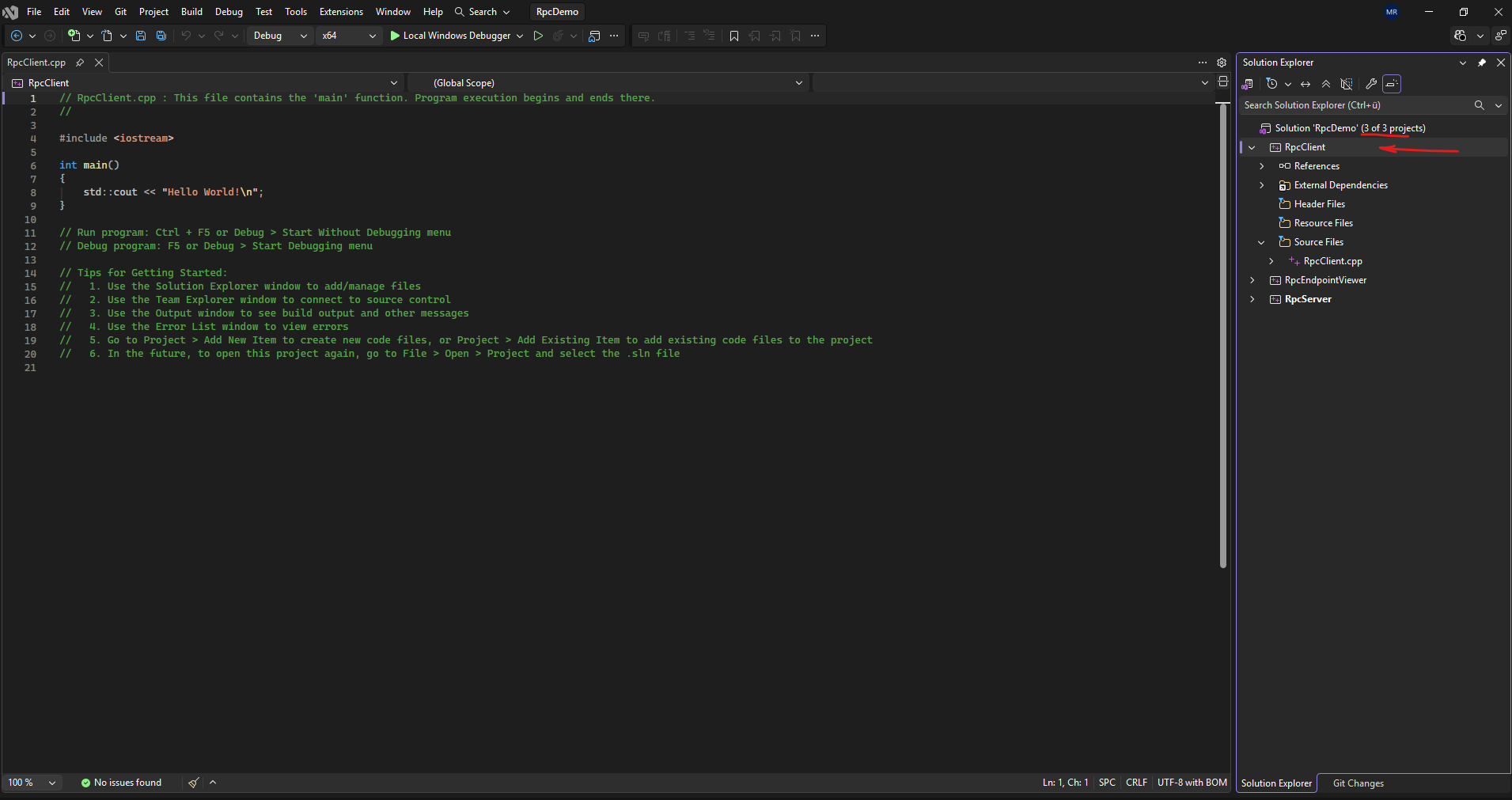
Task: Click the Undo arrow icon
Action: click(x=186, y=36)
